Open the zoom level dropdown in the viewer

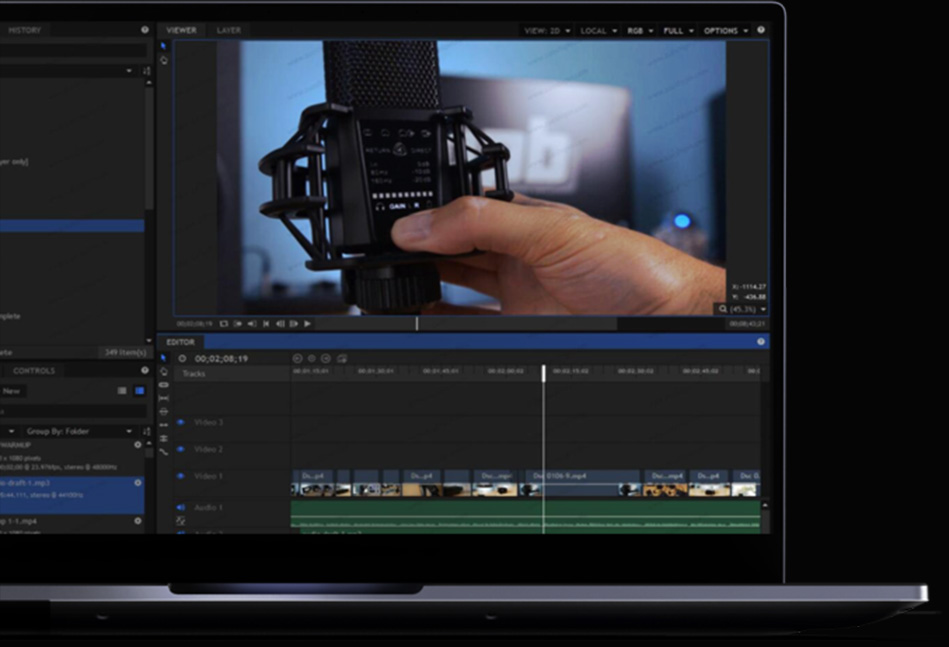point(742,309)
